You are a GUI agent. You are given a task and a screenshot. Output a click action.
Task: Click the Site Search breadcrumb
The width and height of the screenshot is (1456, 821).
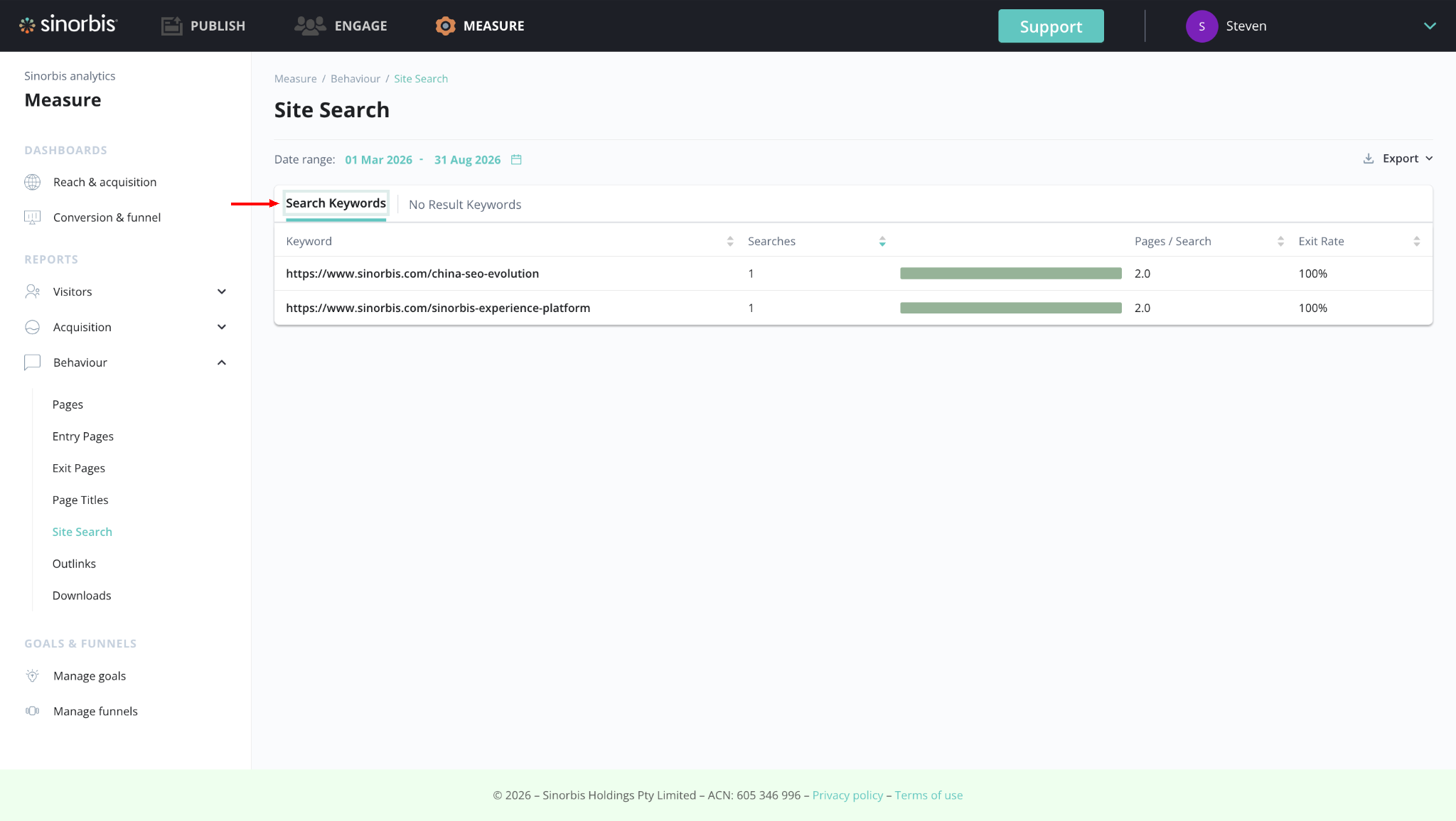click(x=421, y=79)
